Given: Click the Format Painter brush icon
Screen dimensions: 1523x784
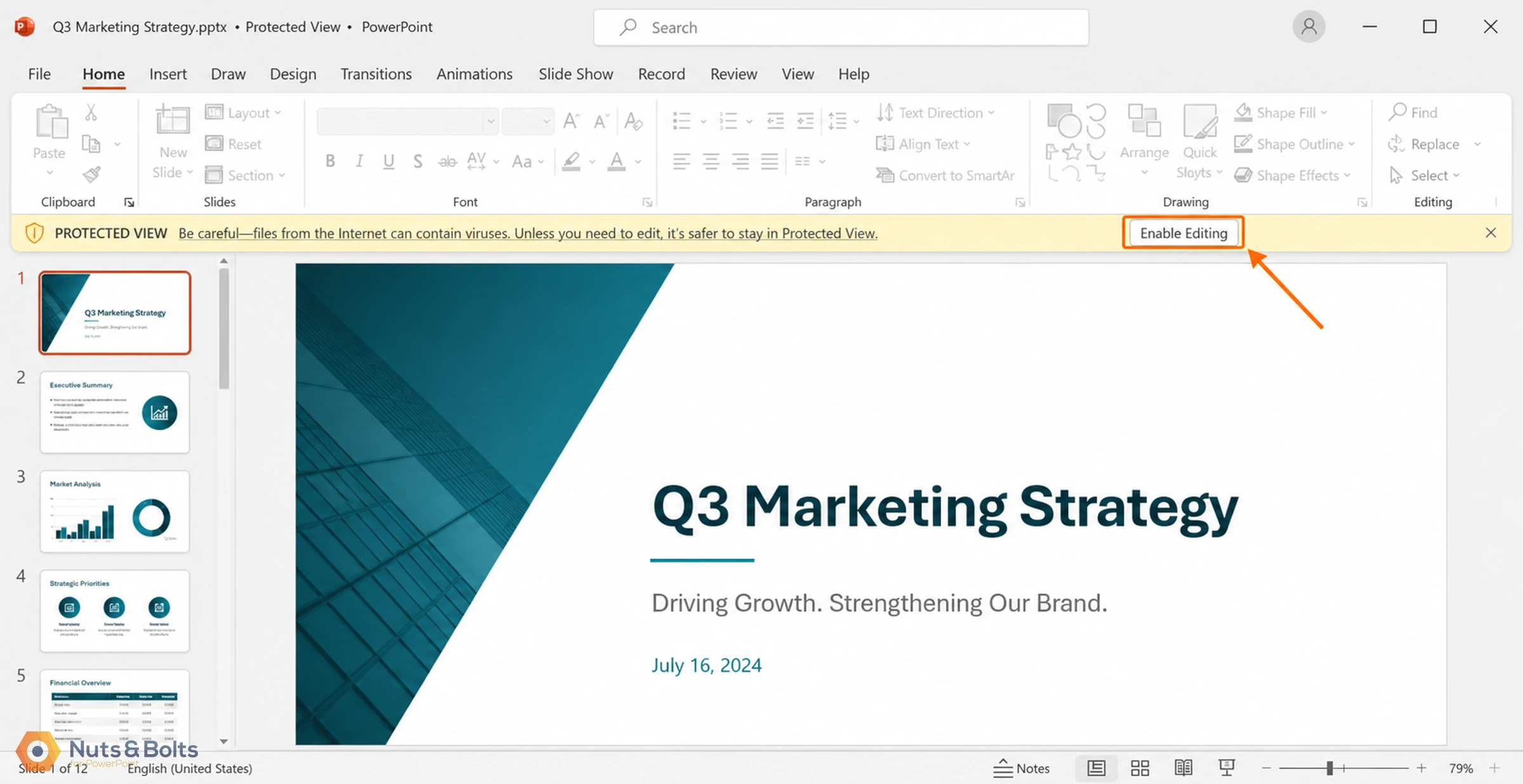Looking at the screenshot, I should (x=91, y=174).
